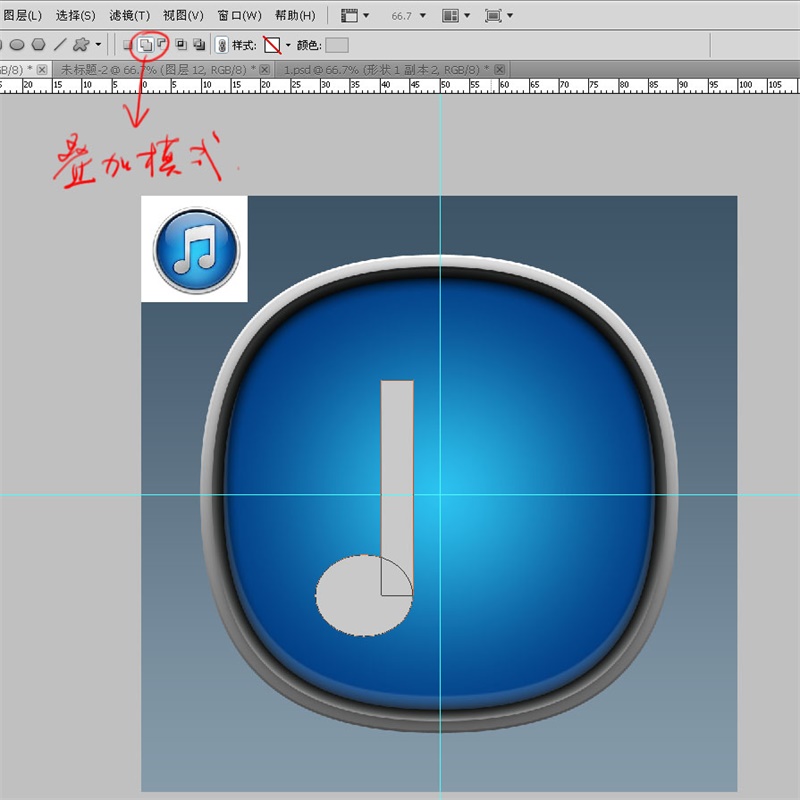This screenshot has width=800, height=800.
Task: Open the zoom level 66.7 dropdown
Action: click(422, 15)
